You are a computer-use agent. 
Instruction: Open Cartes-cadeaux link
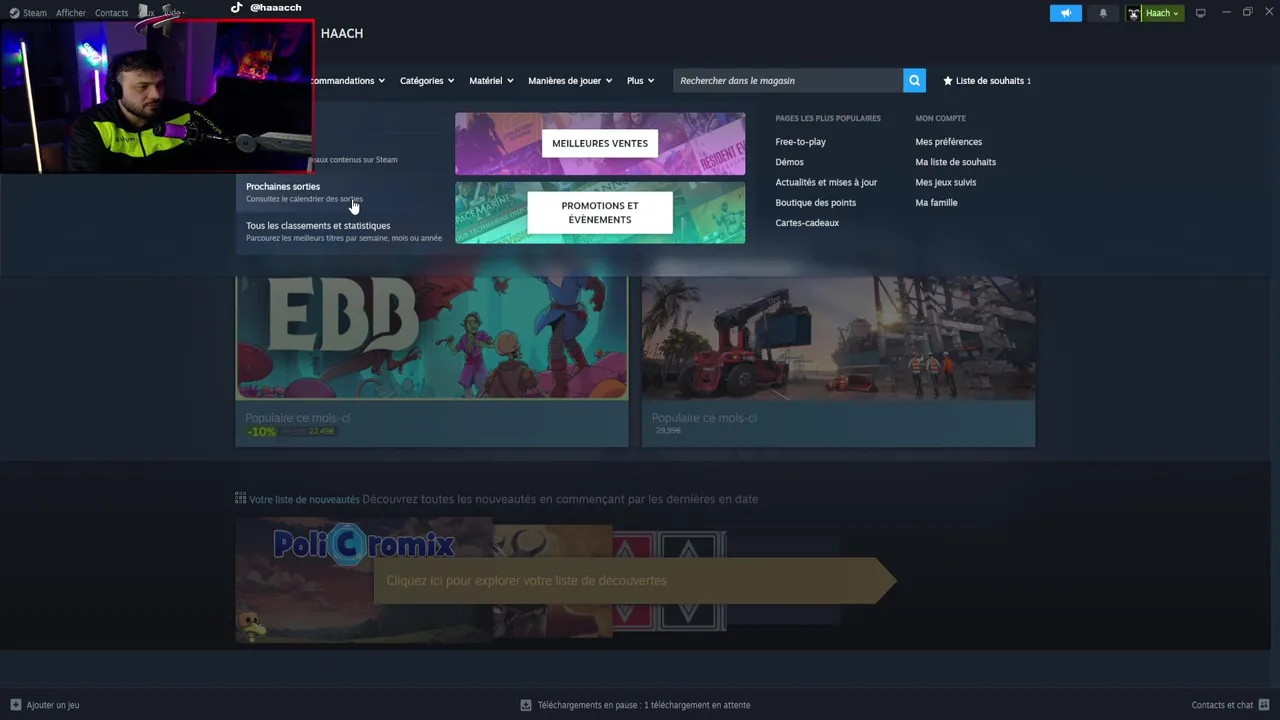(x=807, y=223)
